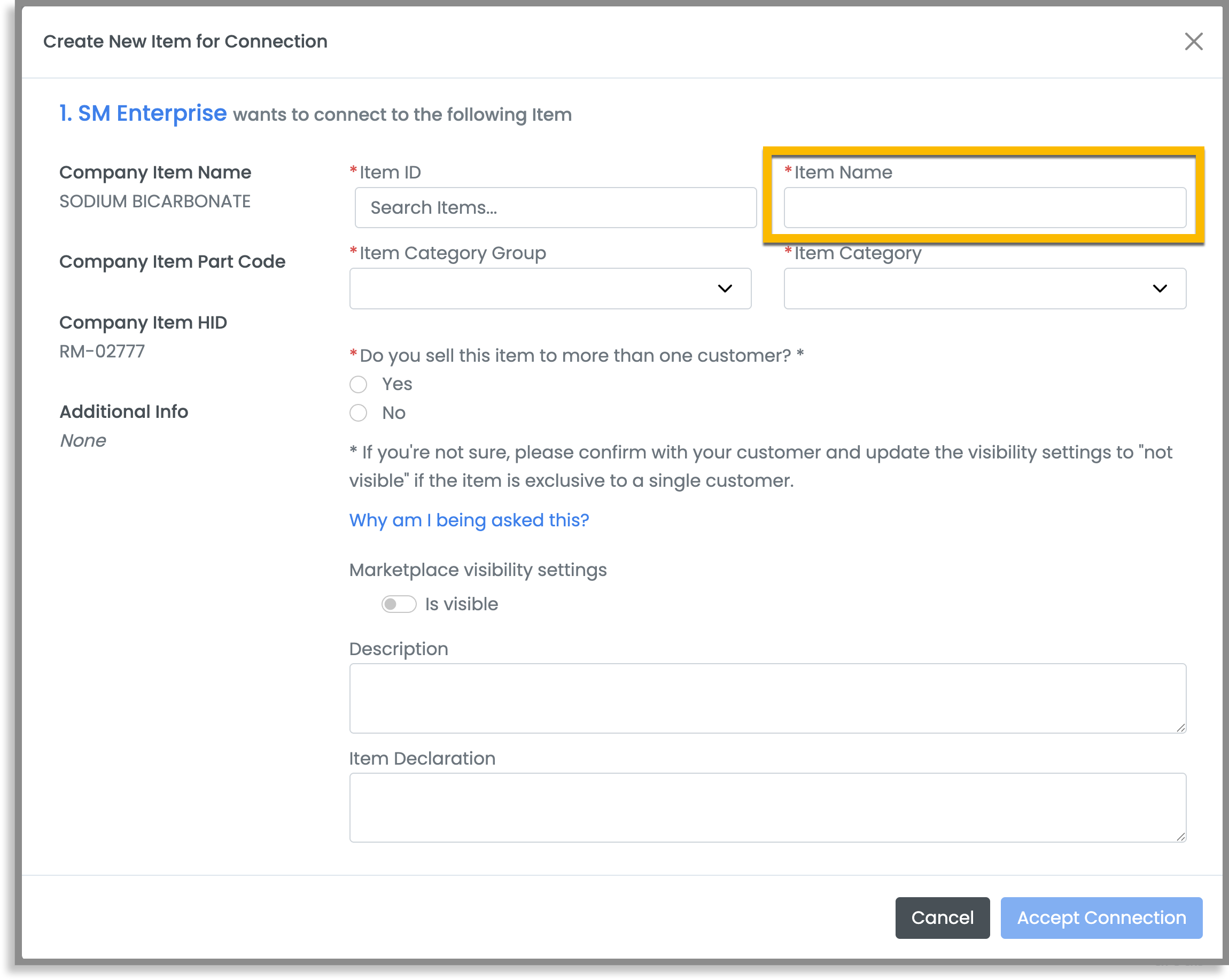Click the No radio label text
This screenshot has width=1229, height=980.
coord(393,413)
